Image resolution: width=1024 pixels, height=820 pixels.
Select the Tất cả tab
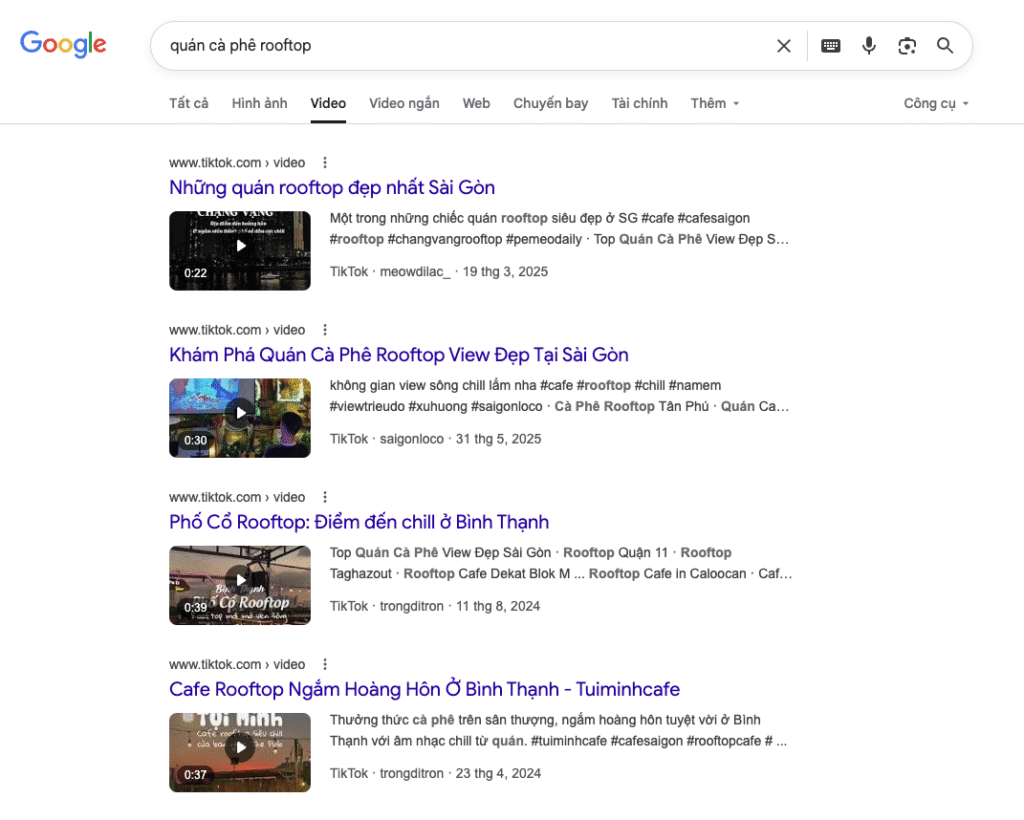tap(189, 103)
